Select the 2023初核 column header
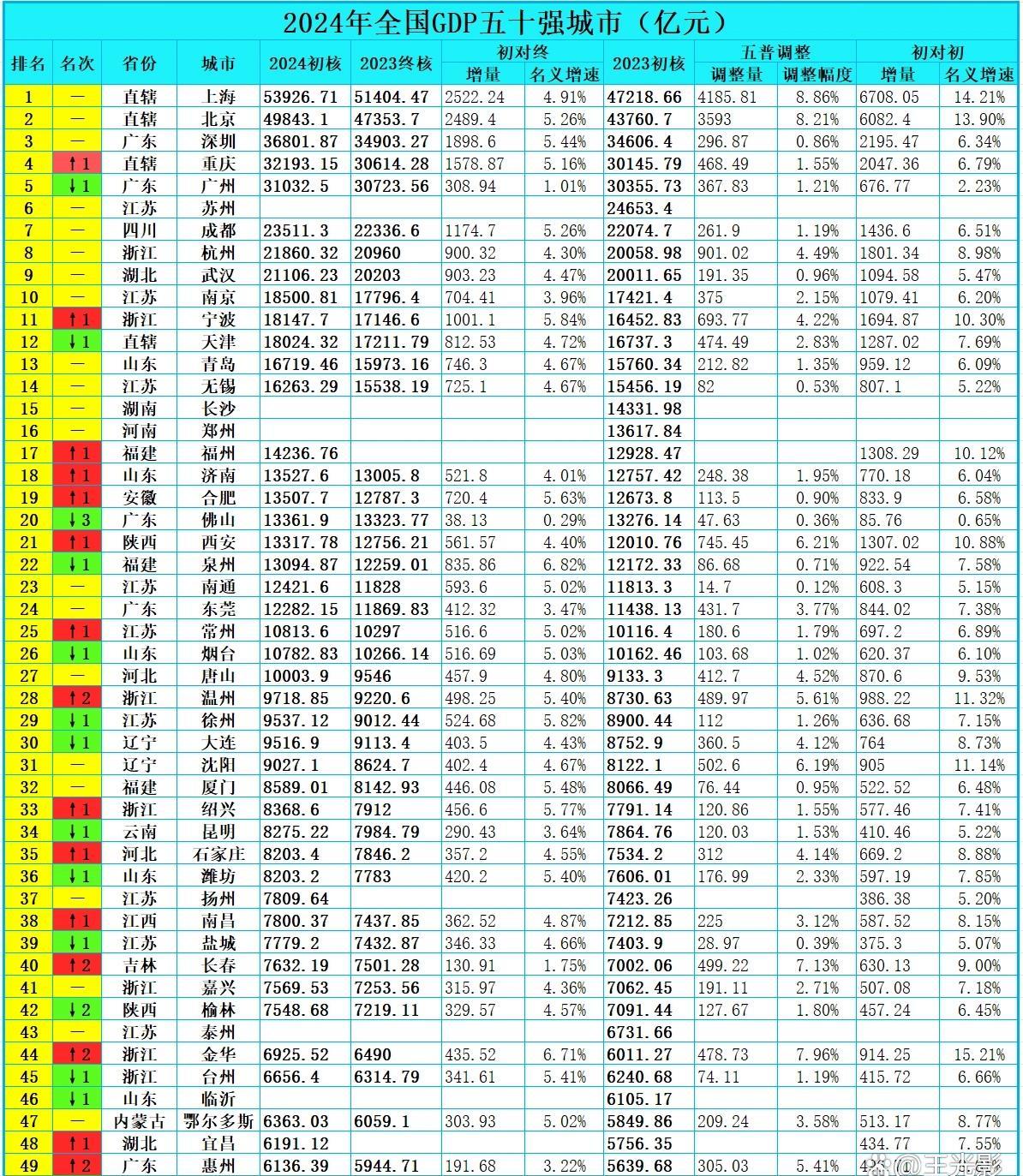The image size is (1023, 1176). click(649, 63)
